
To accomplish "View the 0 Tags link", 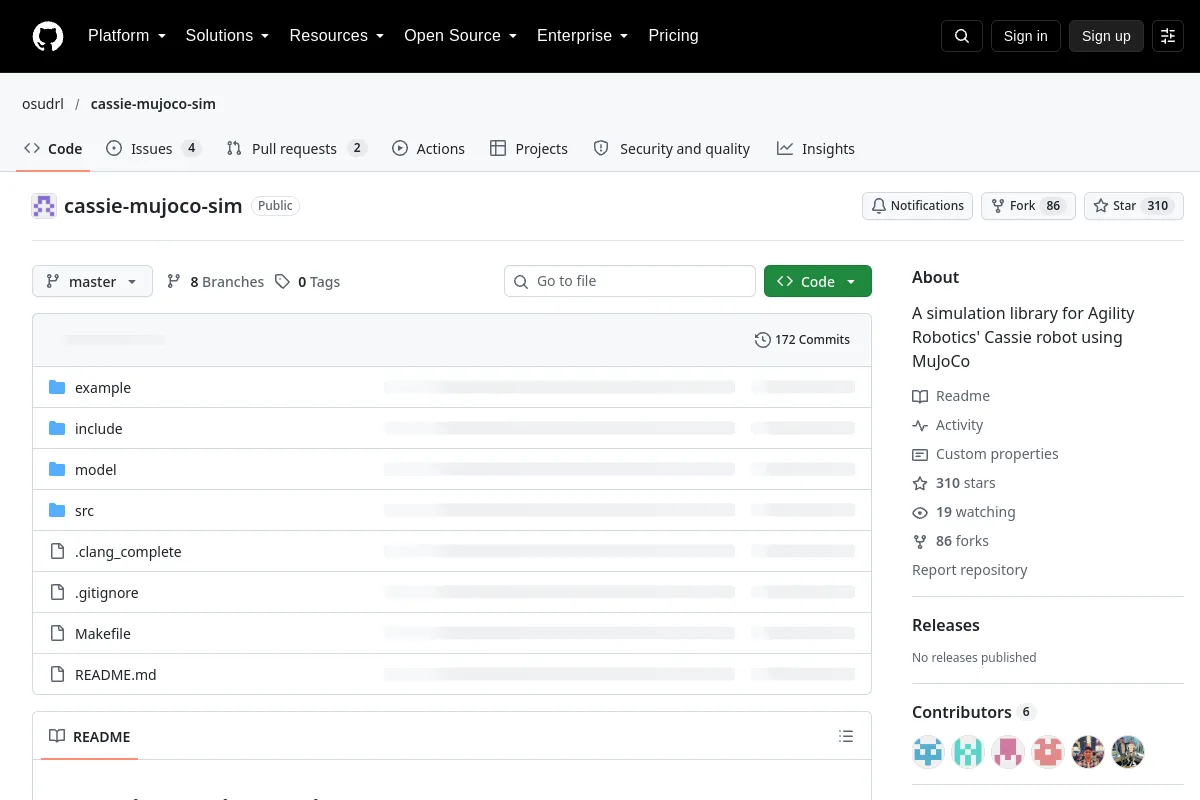I will [x=308, y=282].
